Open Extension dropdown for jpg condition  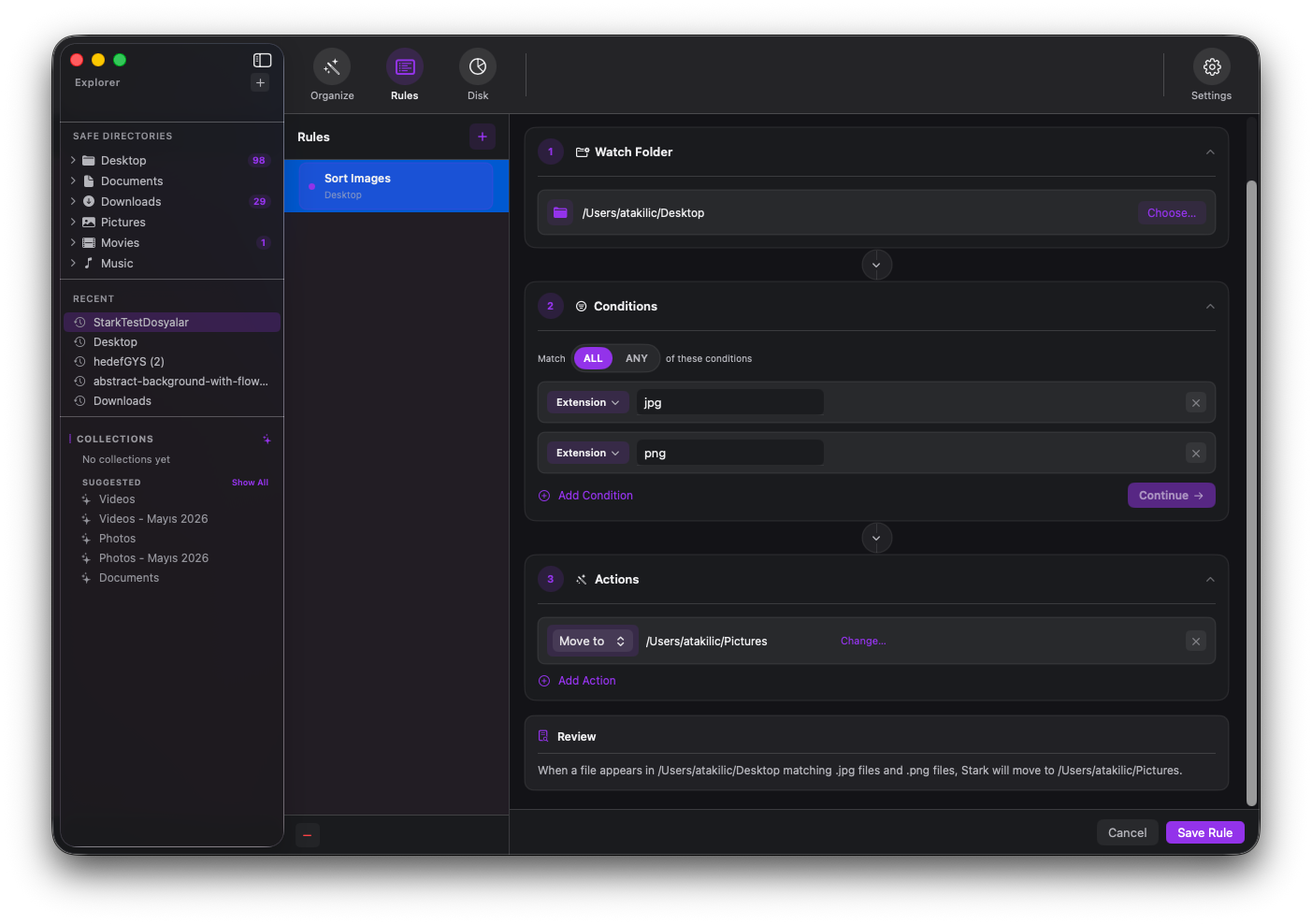point(587,402)
